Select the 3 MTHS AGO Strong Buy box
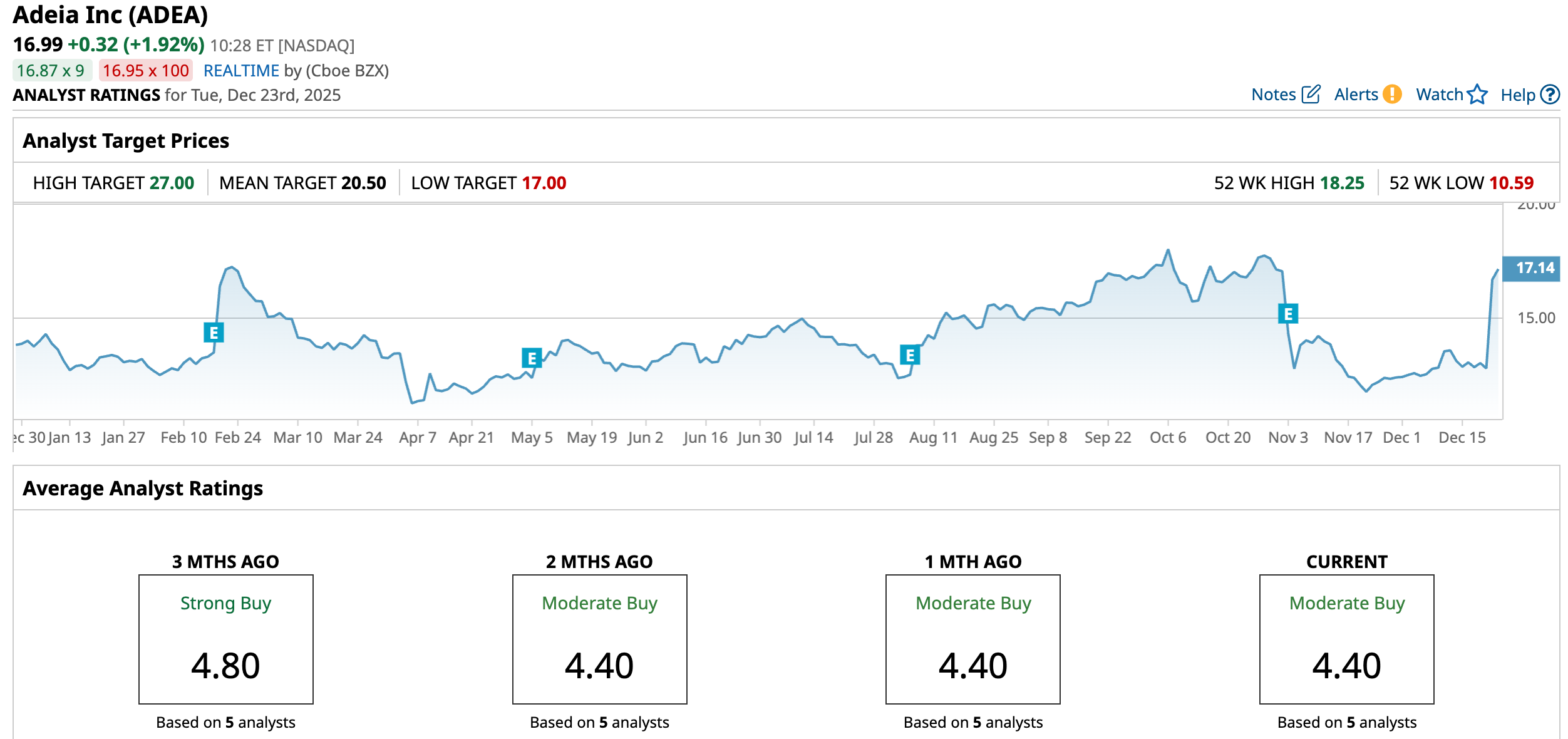 (x=225, y=639)
